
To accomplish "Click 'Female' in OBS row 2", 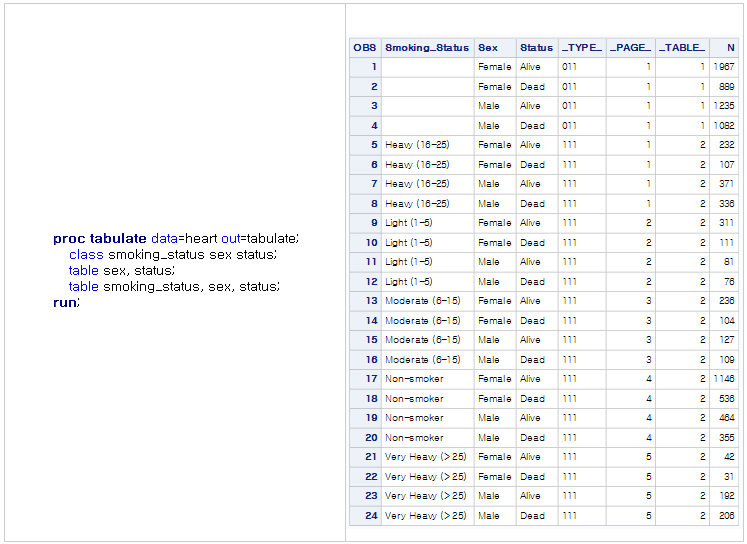I will [x=495, y=87].
